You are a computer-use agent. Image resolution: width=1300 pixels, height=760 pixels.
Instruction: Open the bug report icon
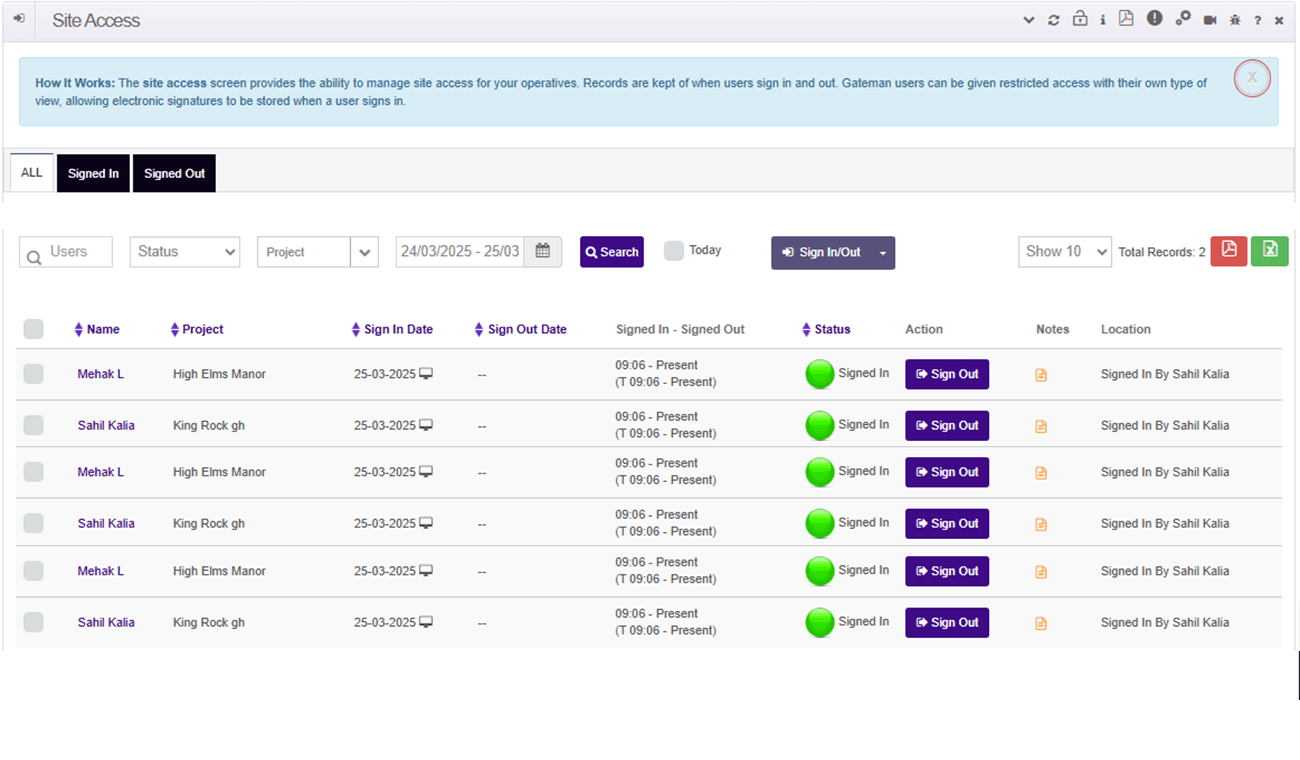pyautogui.click(x=1235, y=20)
